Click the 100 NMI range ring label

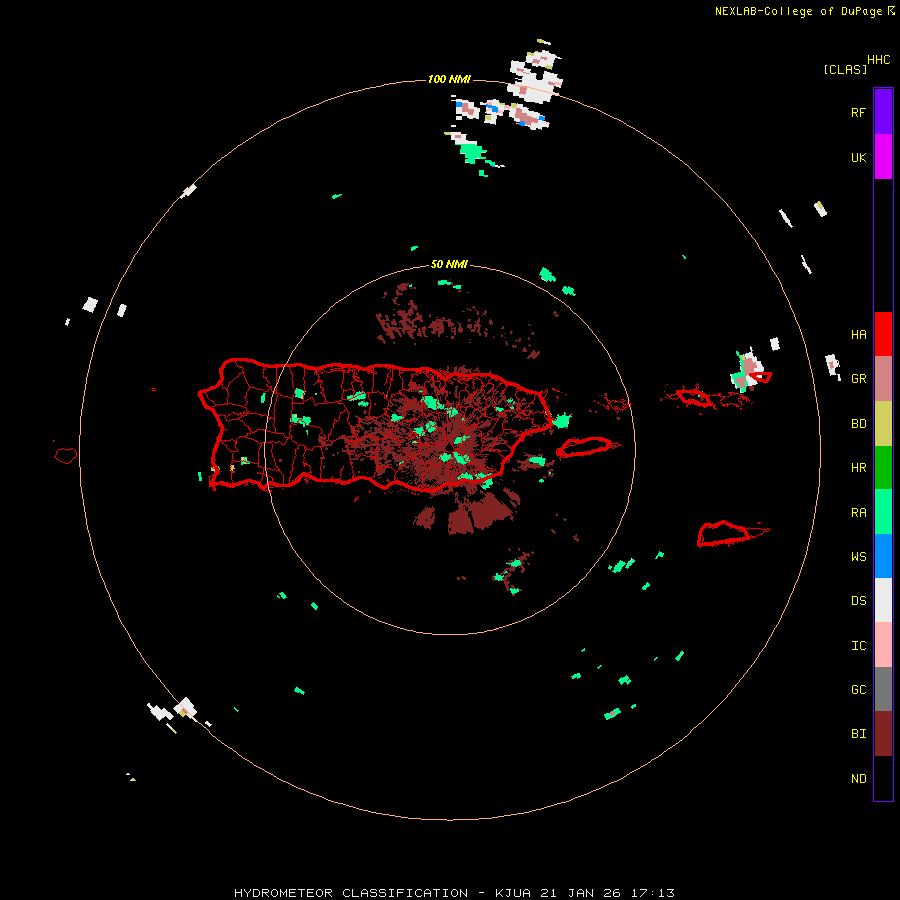click(449, 79)
